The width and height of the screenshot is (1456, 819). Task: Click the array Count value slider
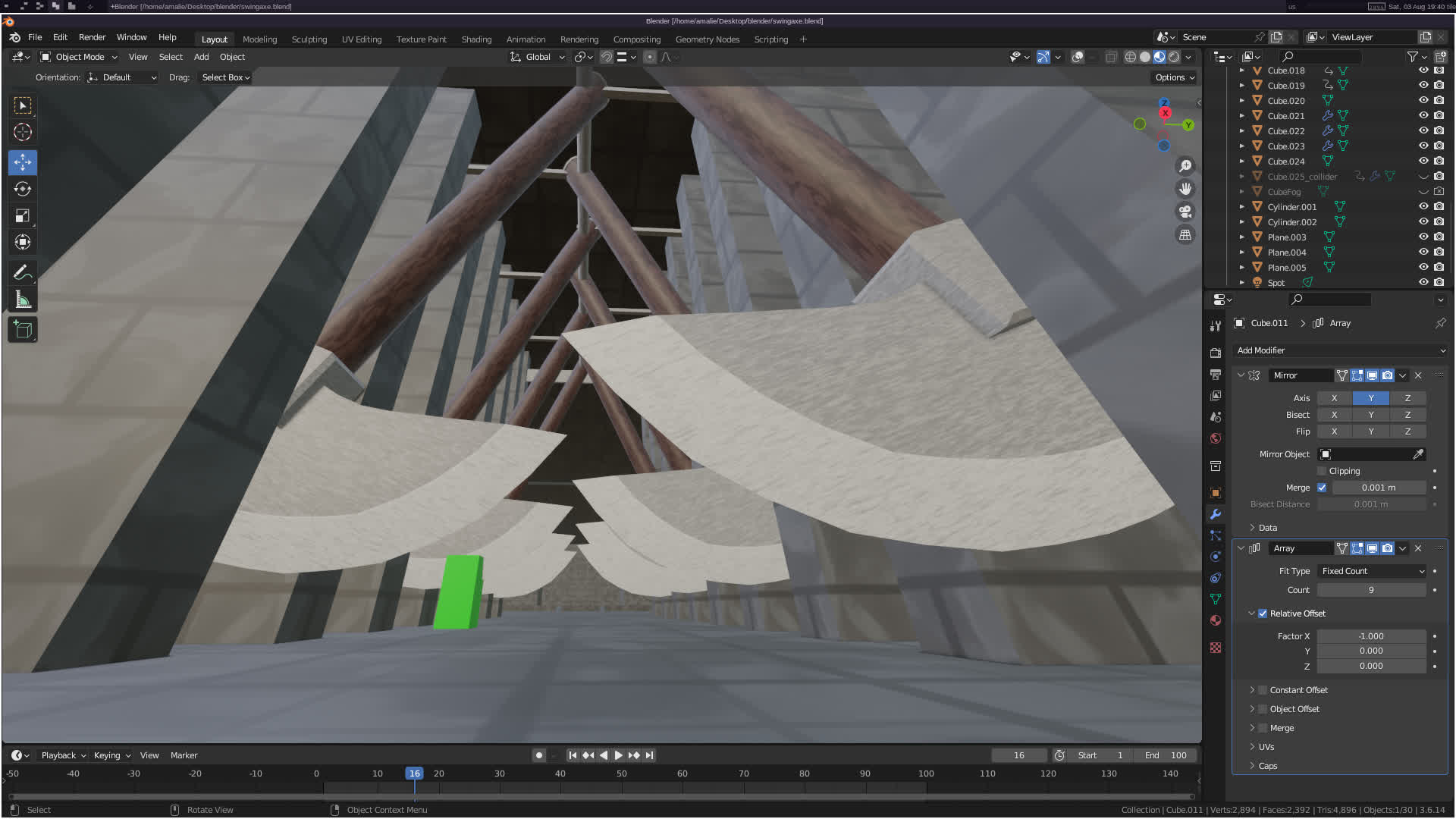[1371, 590]
